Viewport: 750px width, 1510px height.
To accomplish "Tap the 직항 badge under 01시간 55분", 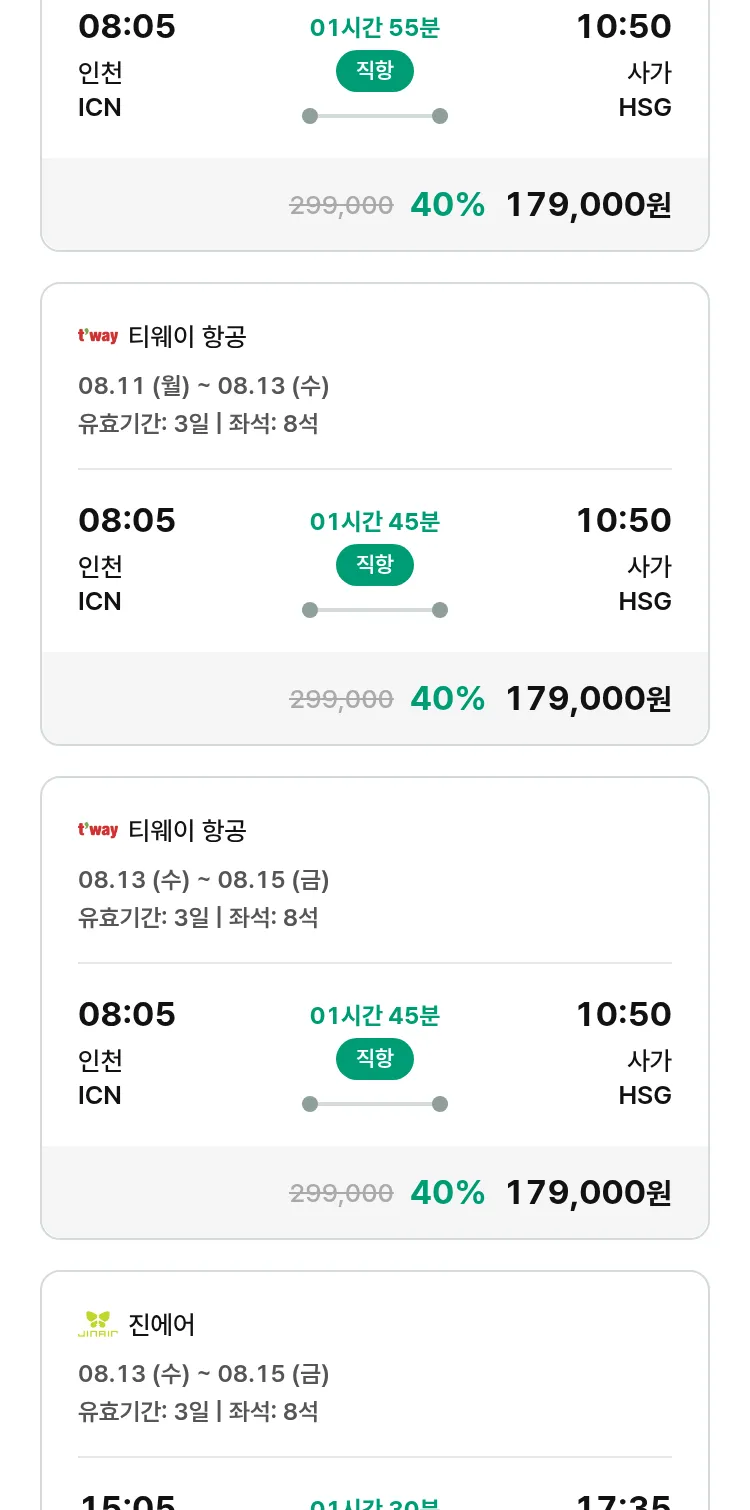I will pos(375,71).
